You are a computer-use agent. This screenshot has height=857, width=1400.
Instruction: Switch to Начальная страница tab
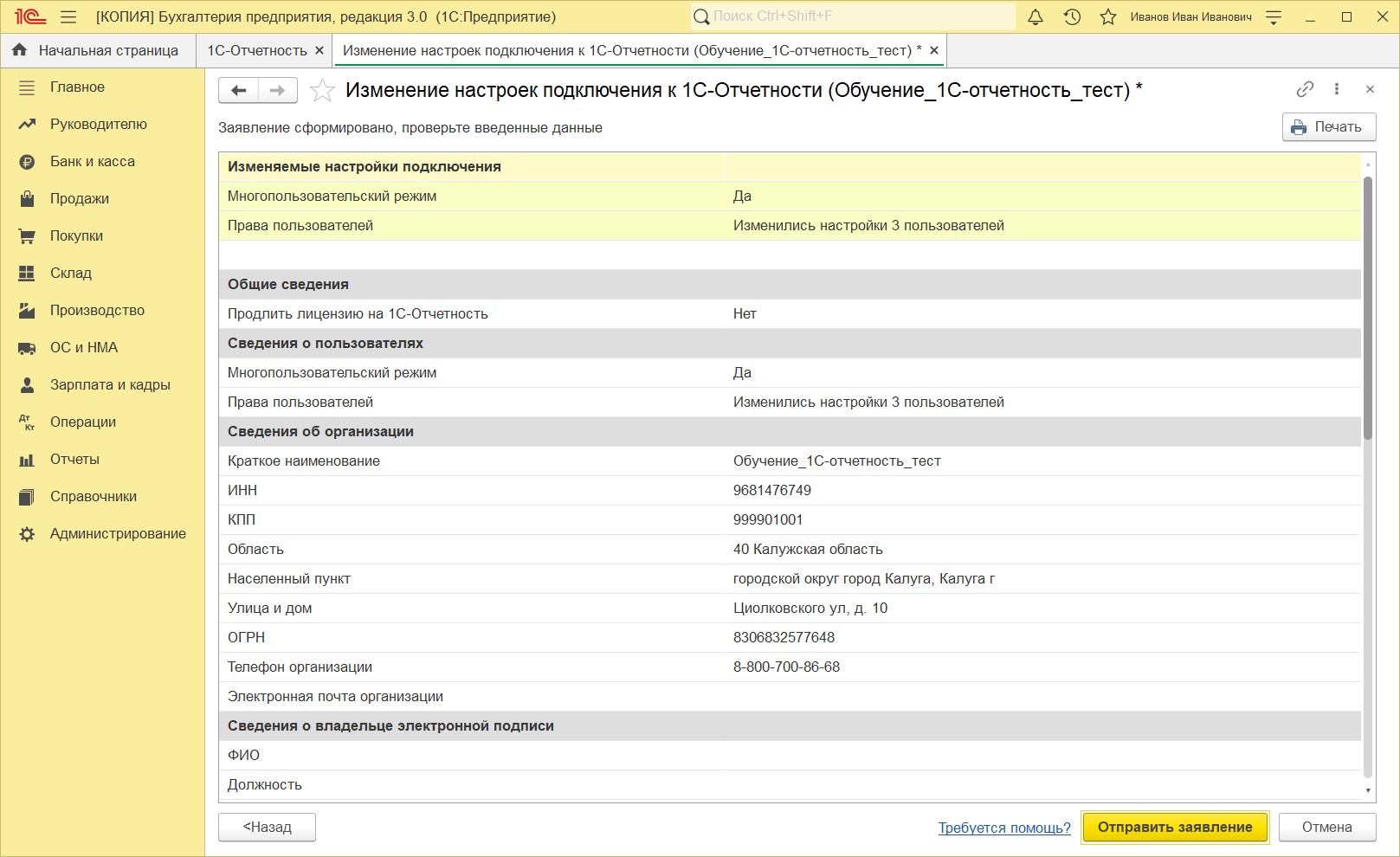98,51
